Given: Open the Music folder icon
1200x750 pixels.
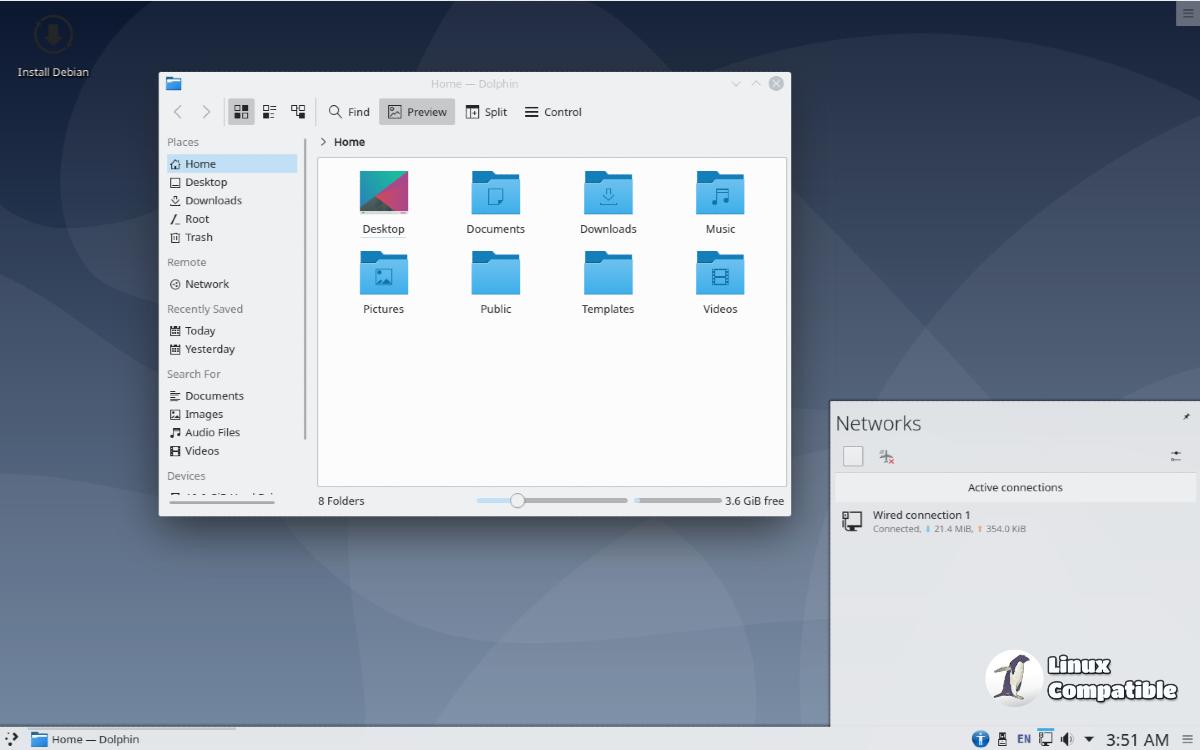Looking at the screenshot, I should coord(720,194).
